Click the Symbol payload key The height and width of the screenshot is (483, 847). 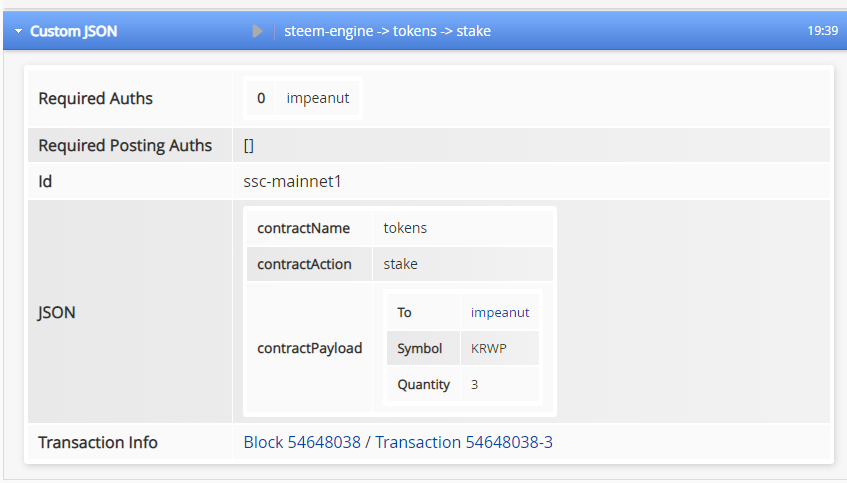[420, 348]
